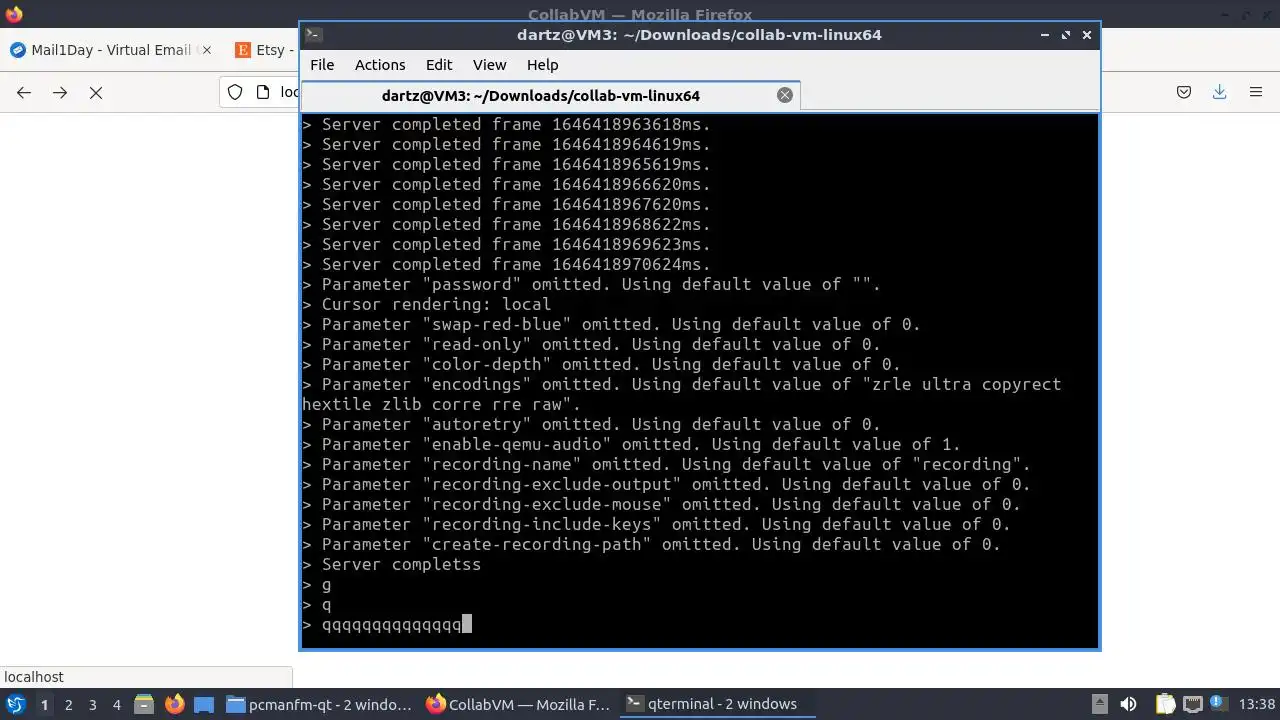Open qterminal taskbar window group
This screenshot has width=1280, height=720.
tap(717, 704)
